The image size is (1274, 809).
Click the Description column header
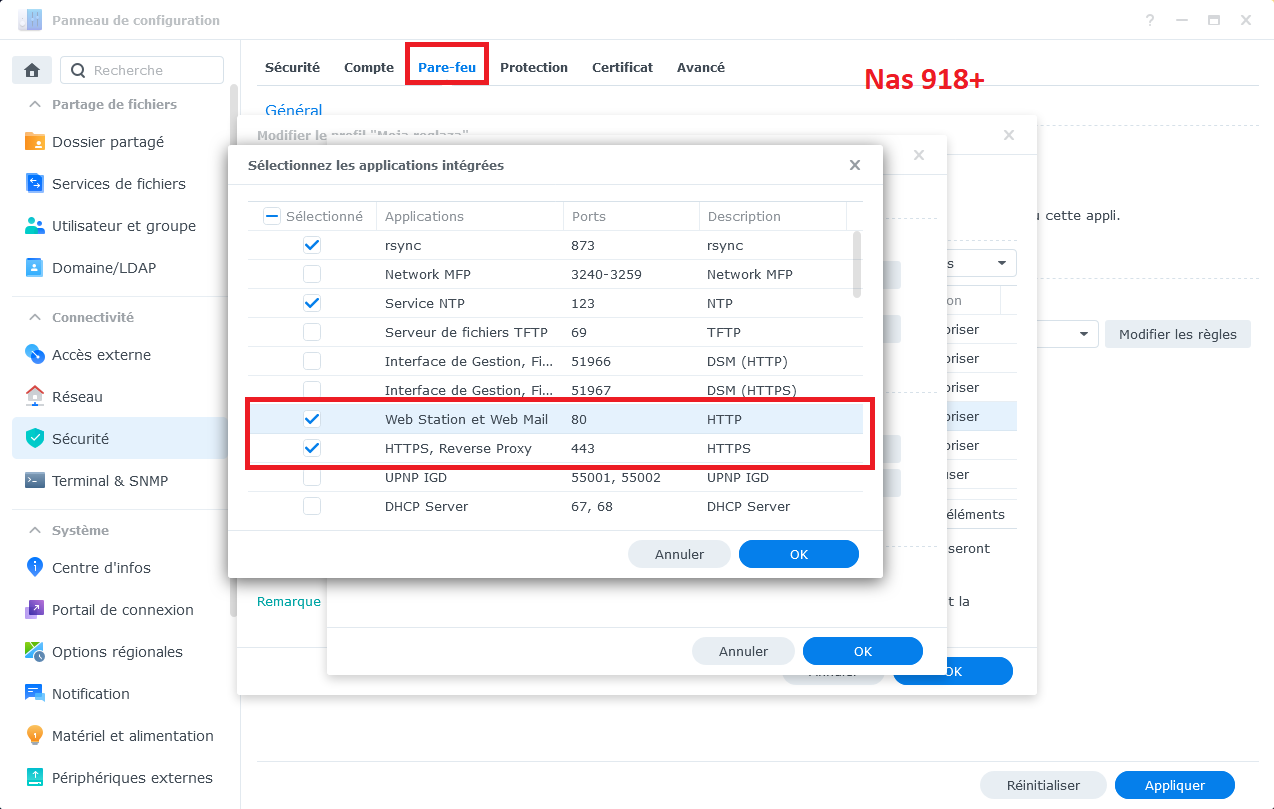click(x=773, y=216)
